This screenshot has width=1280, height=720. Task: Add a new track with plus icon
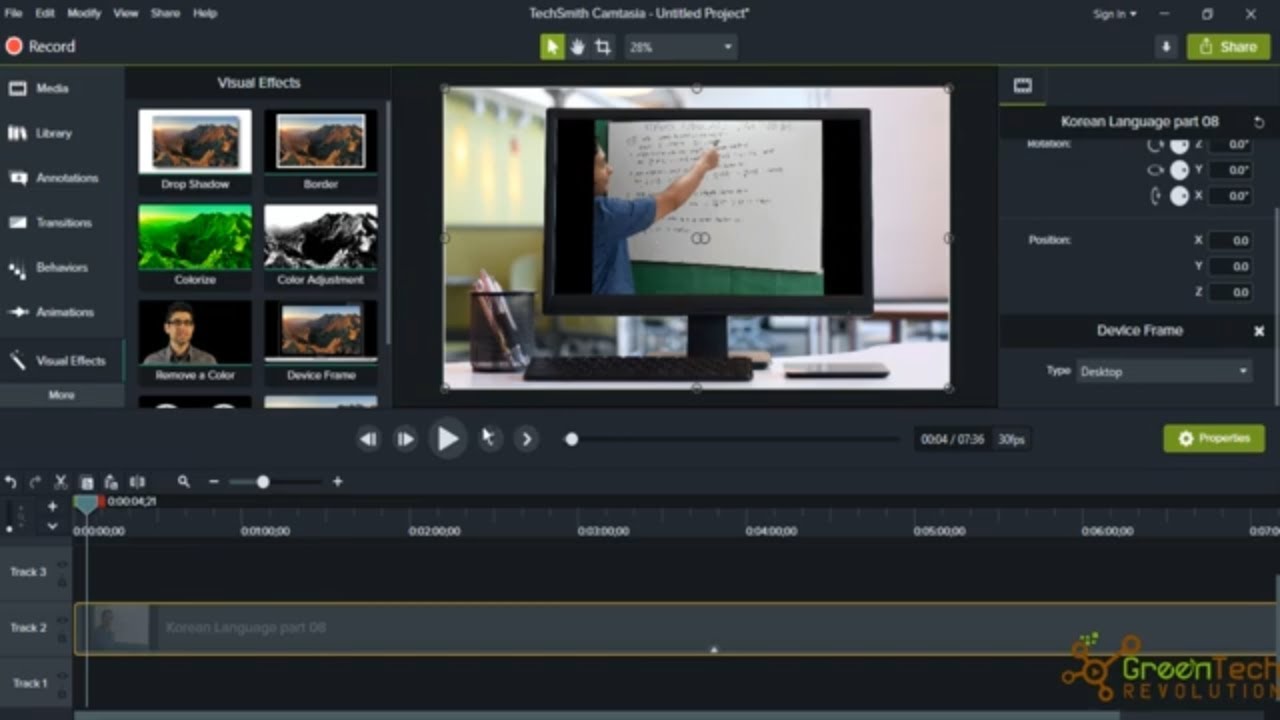tap(52, 506)
